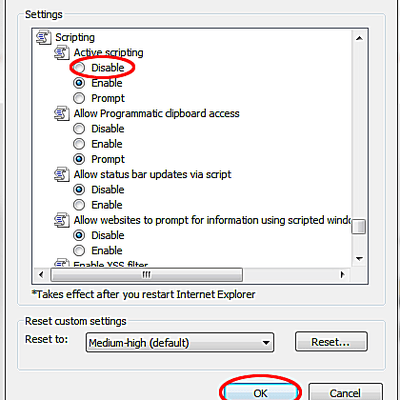Click the Scripting category icon
This screenshot has height=400, width=400.
43,37
